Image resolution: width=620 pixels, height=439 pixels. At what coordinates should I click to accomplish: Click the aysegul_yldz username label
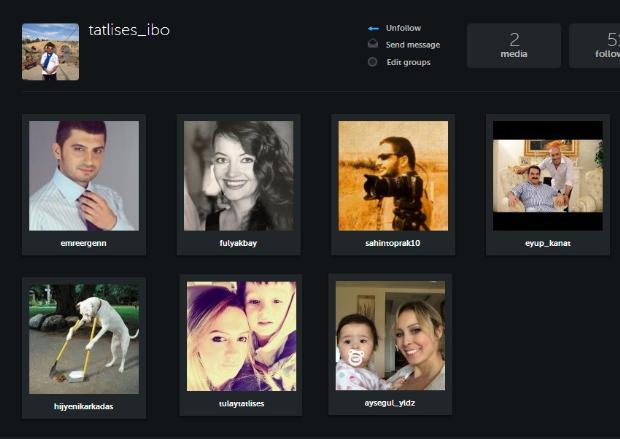[x=390, y=403]
